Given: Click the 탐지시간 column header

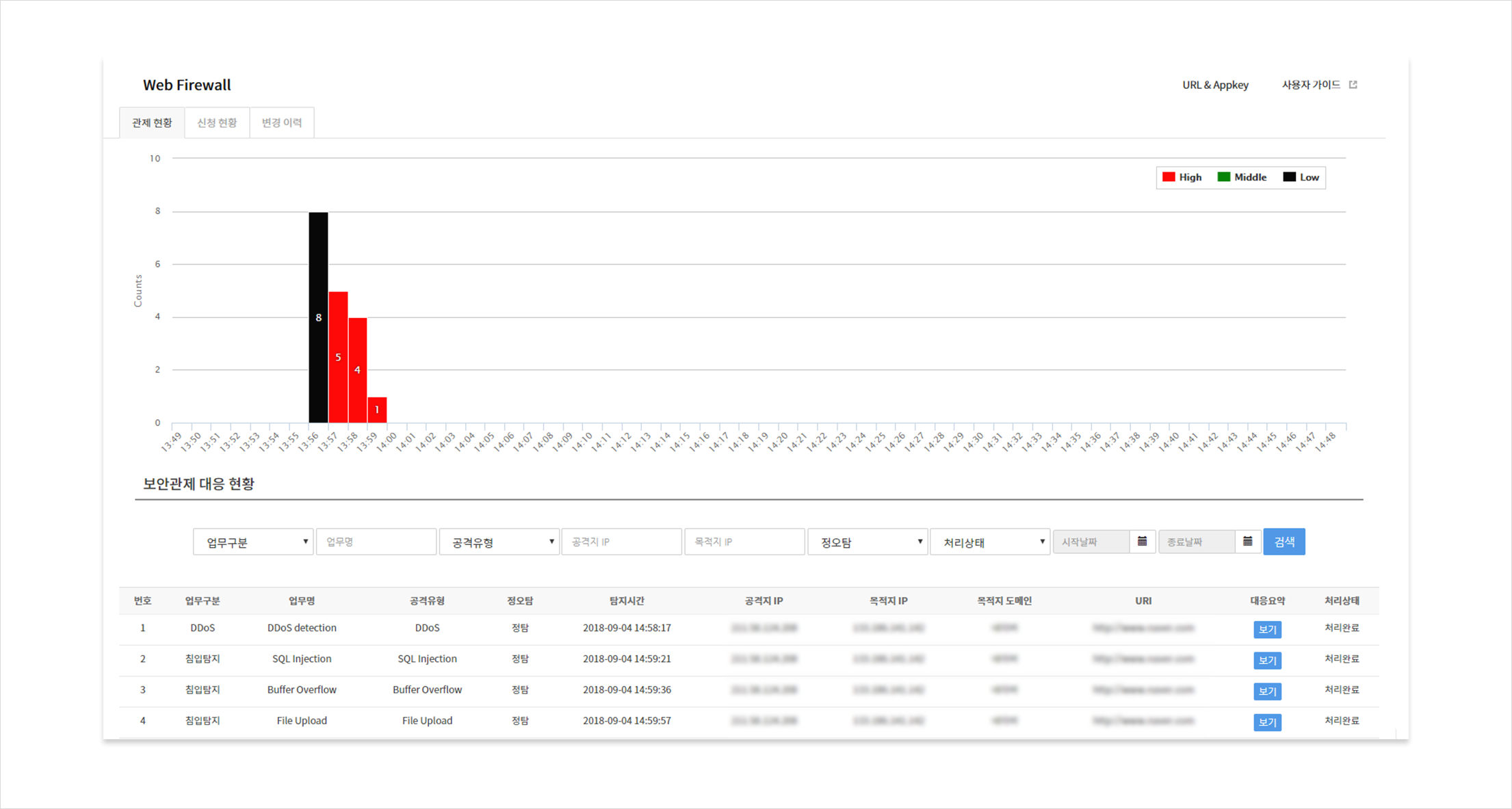Looking at the screenshot, I should pyautogui.click(x=627, y=601).
